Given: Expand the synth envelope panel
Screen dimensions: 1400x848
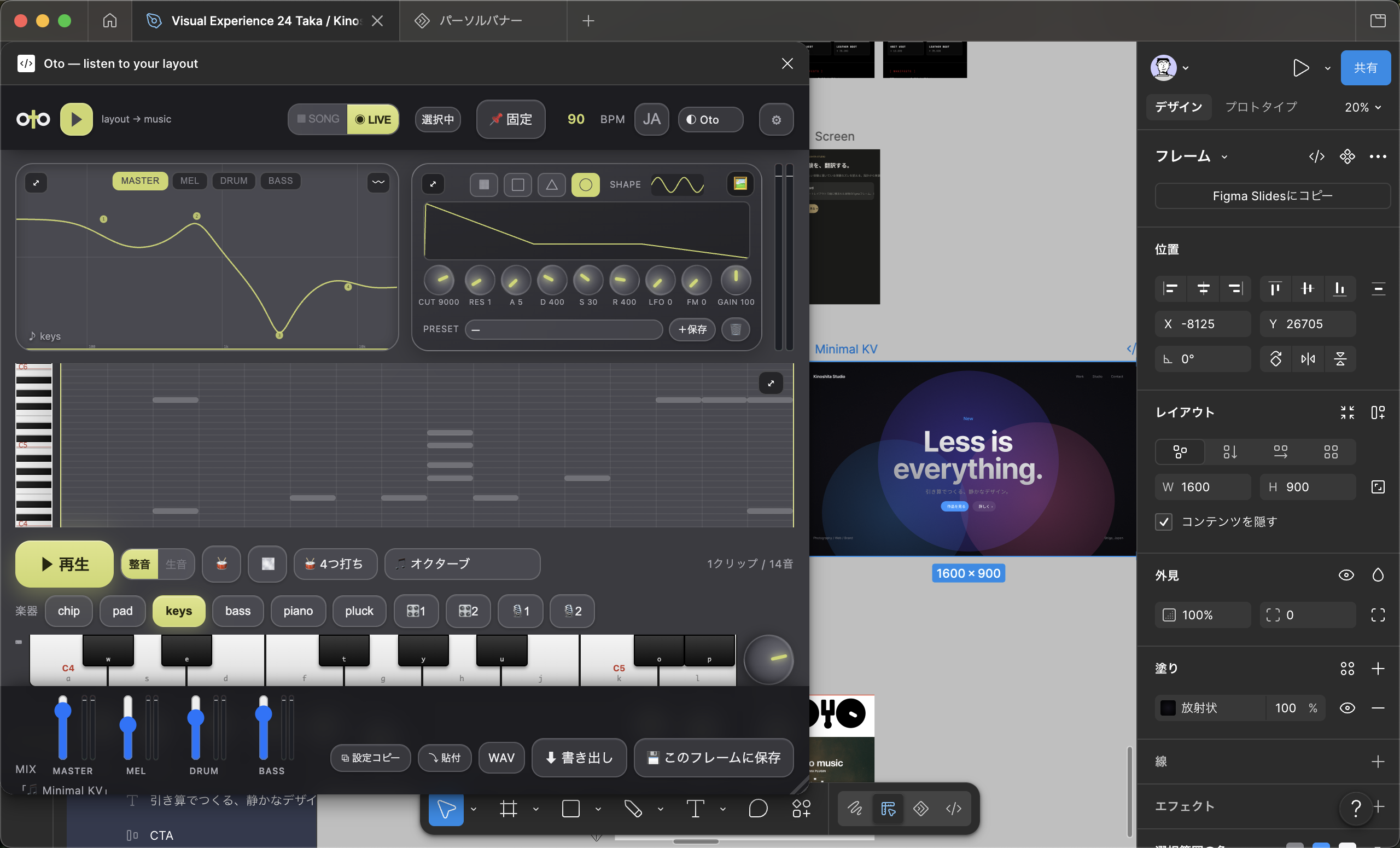Looking at the screenshot, I should coord(433,184).
